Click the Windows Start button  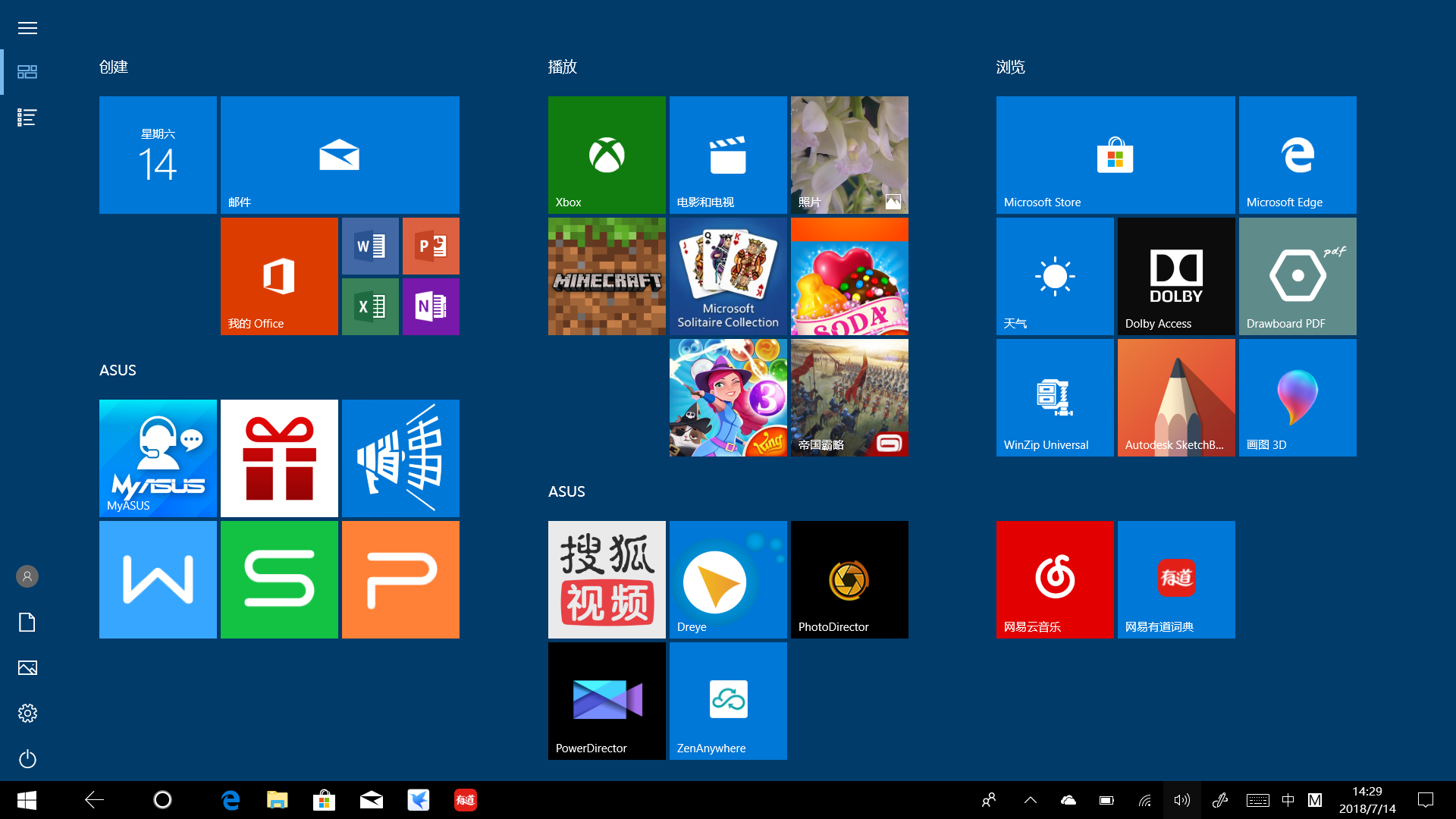27,800
